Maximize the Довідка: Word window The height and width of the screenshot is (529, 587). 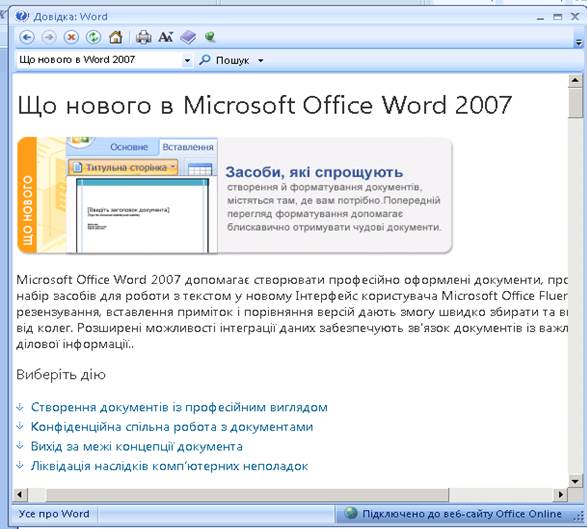[x=558, y=17]
